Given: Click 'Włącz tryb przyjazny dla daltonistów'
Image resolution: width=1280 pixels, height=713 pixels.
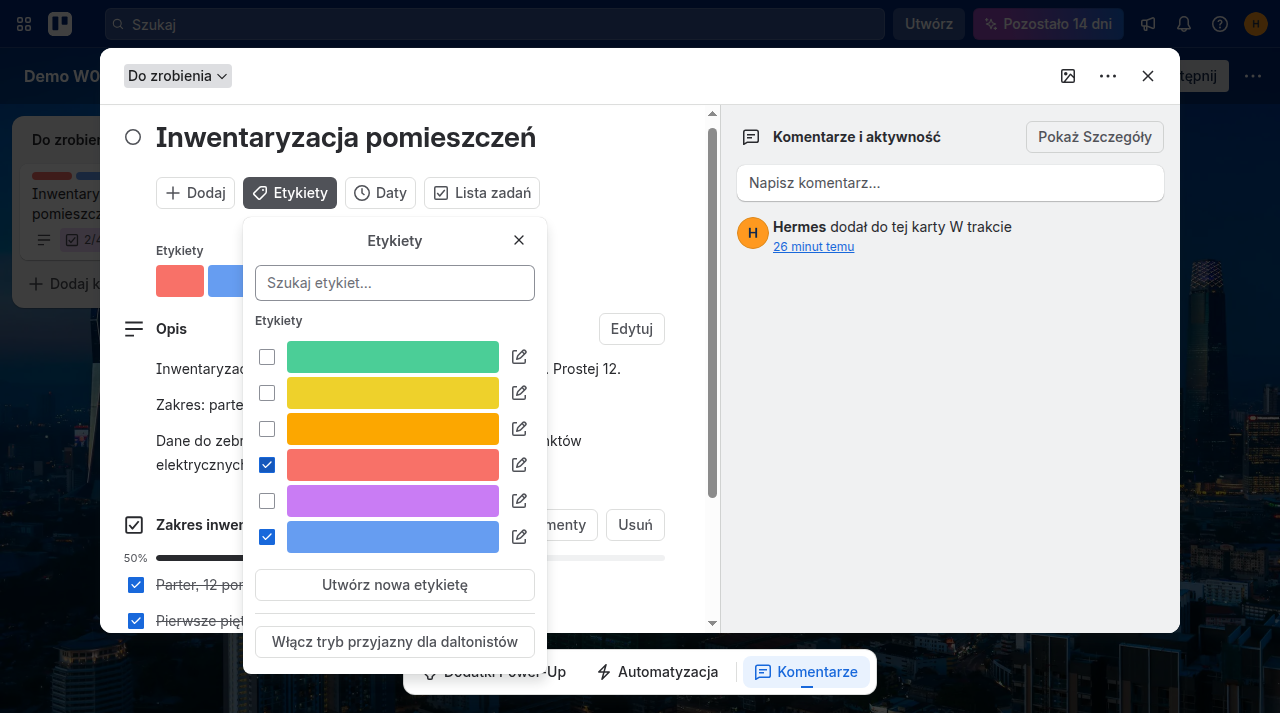Looking at the screenshot, I should pyautogui.click(x=395, y=642).
